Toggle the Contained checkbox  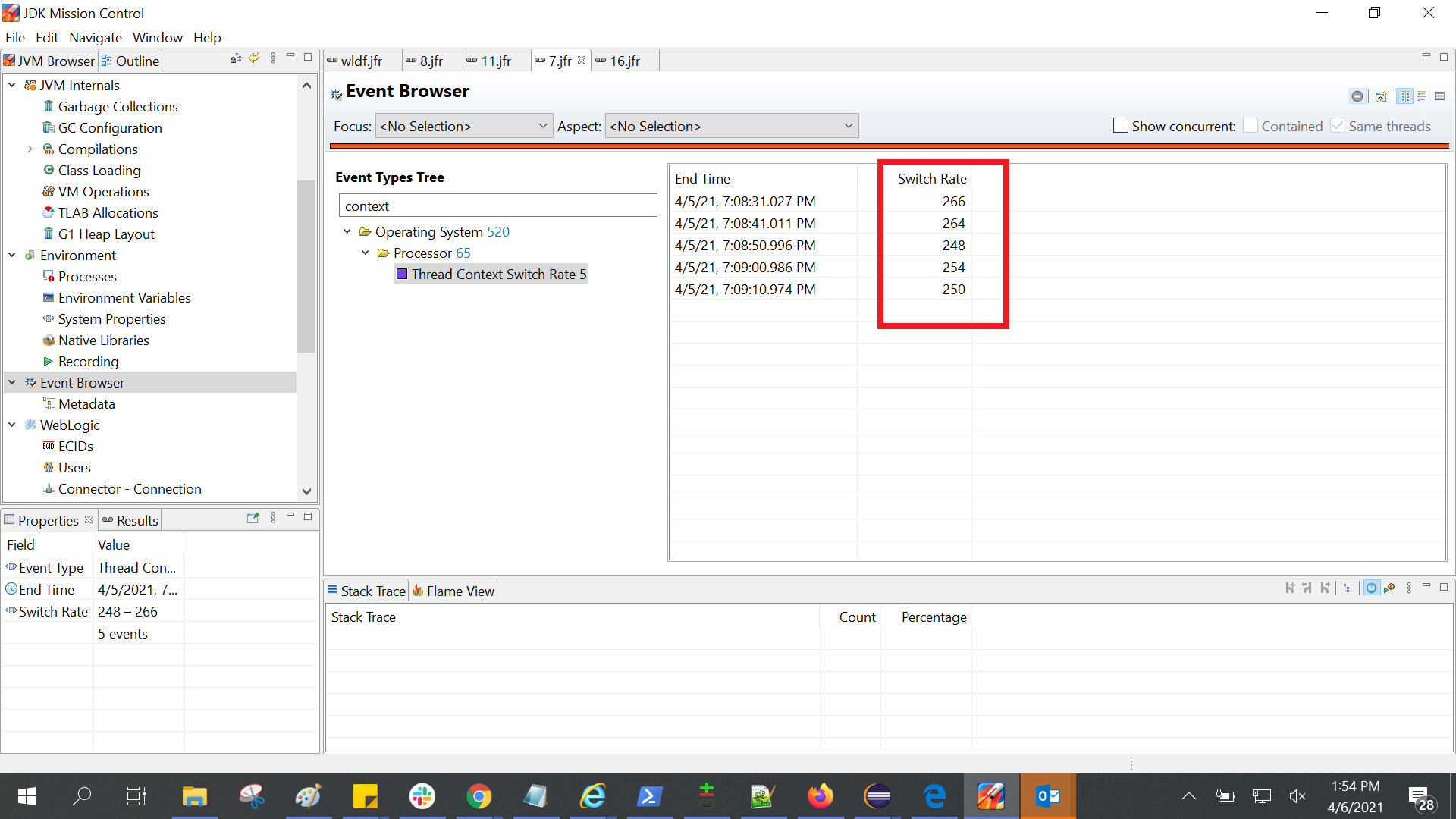coord(1250,126)
